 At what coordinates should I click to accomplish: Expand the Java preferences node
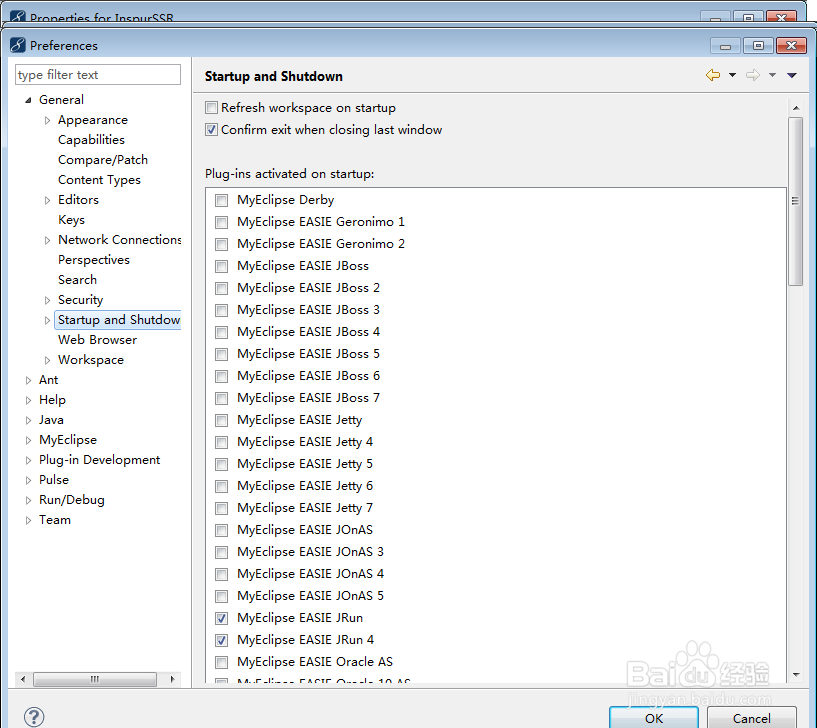pos(28,420)
